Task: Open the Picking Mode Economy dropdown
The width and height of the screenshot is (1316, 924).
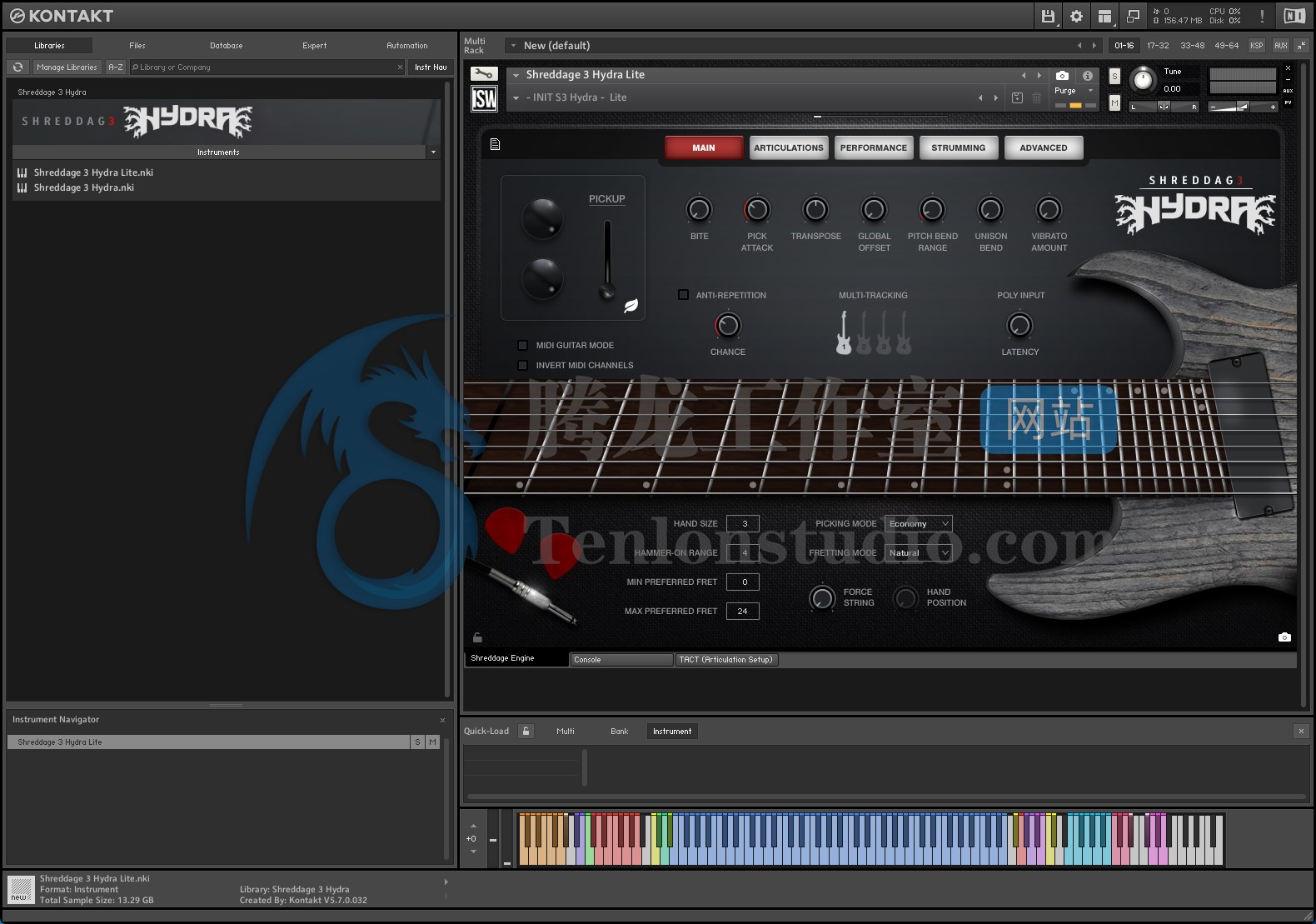Action: click(918, 523)
